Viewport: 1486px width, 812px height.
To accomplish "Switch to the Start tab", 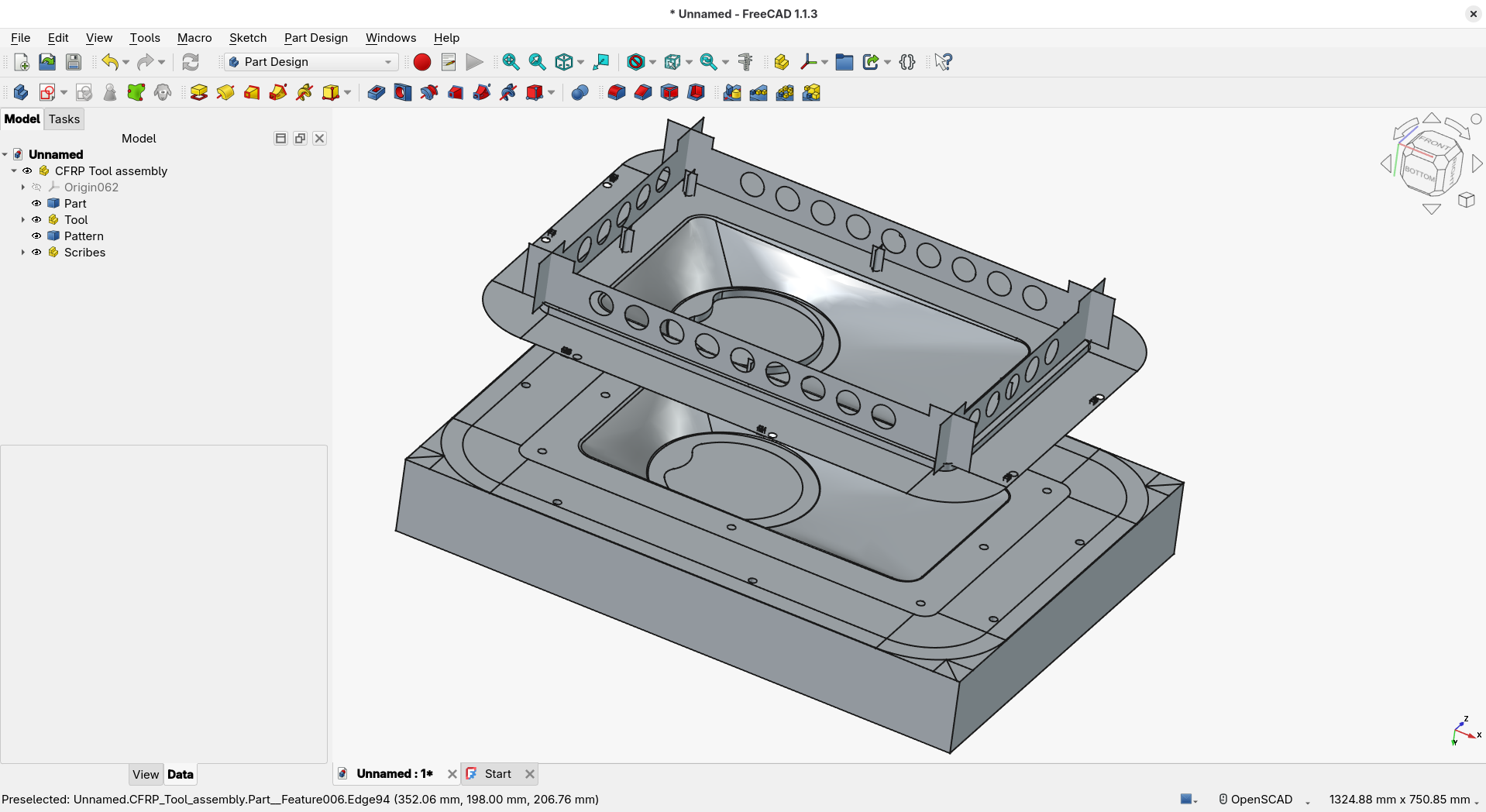I will pos(498,773).
